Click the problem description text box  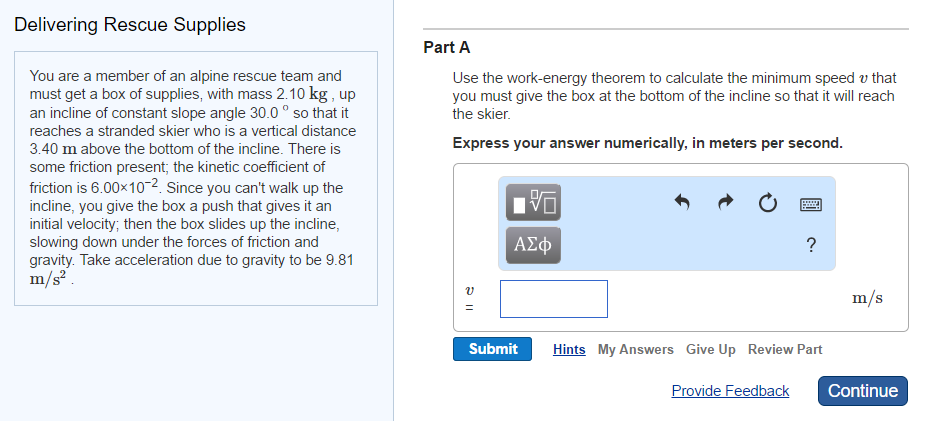coord(196,178)
